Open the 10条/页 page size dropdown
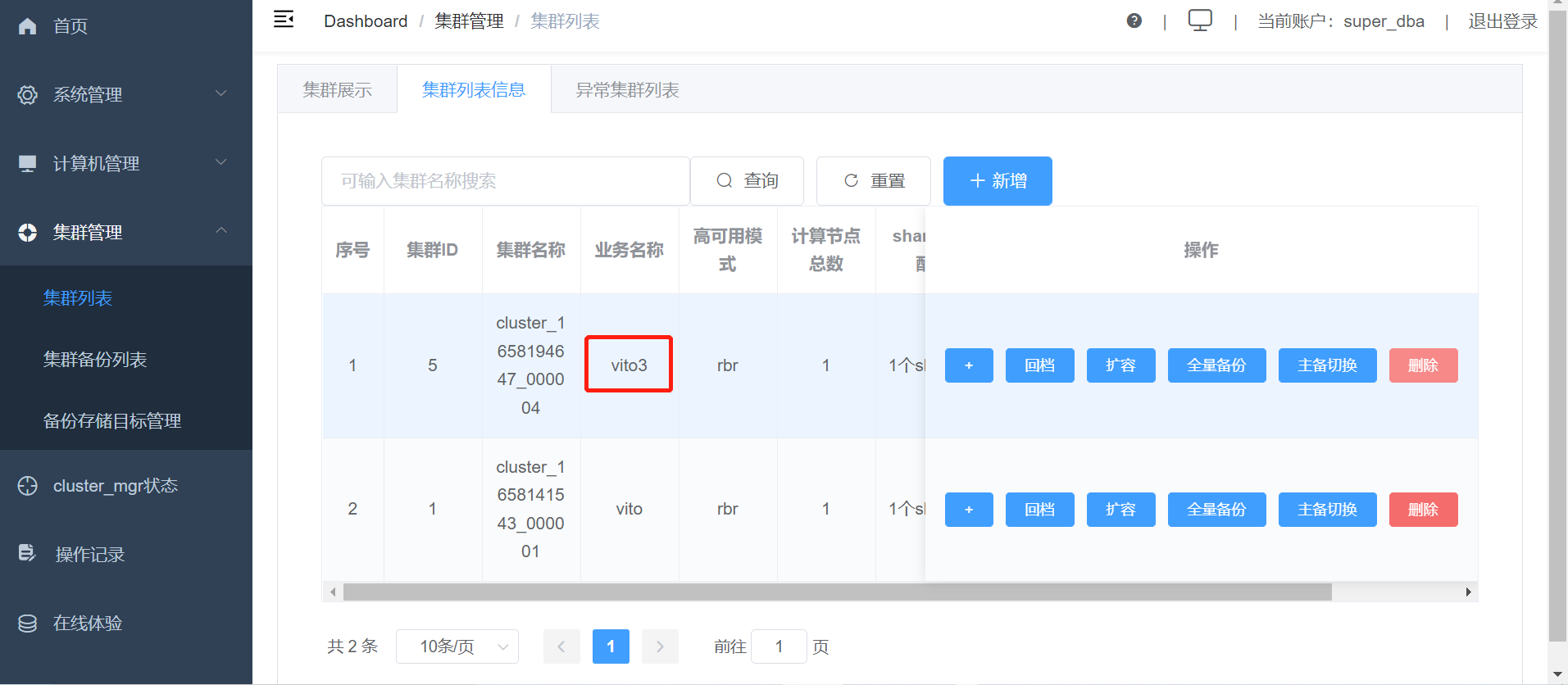 tap(457, 646)
